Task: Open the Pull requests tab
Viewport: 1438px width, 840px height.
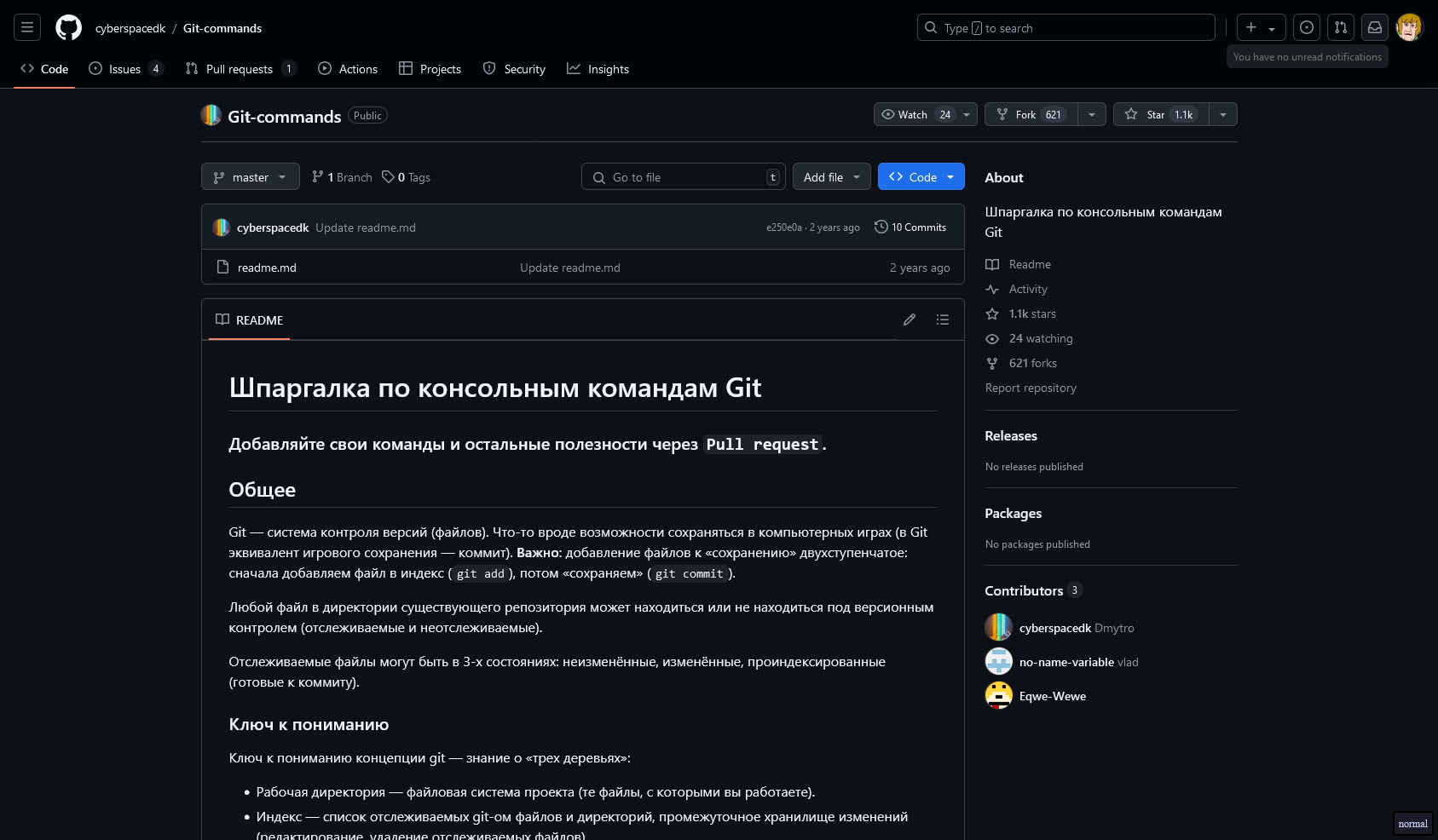Action: [241, 69]
